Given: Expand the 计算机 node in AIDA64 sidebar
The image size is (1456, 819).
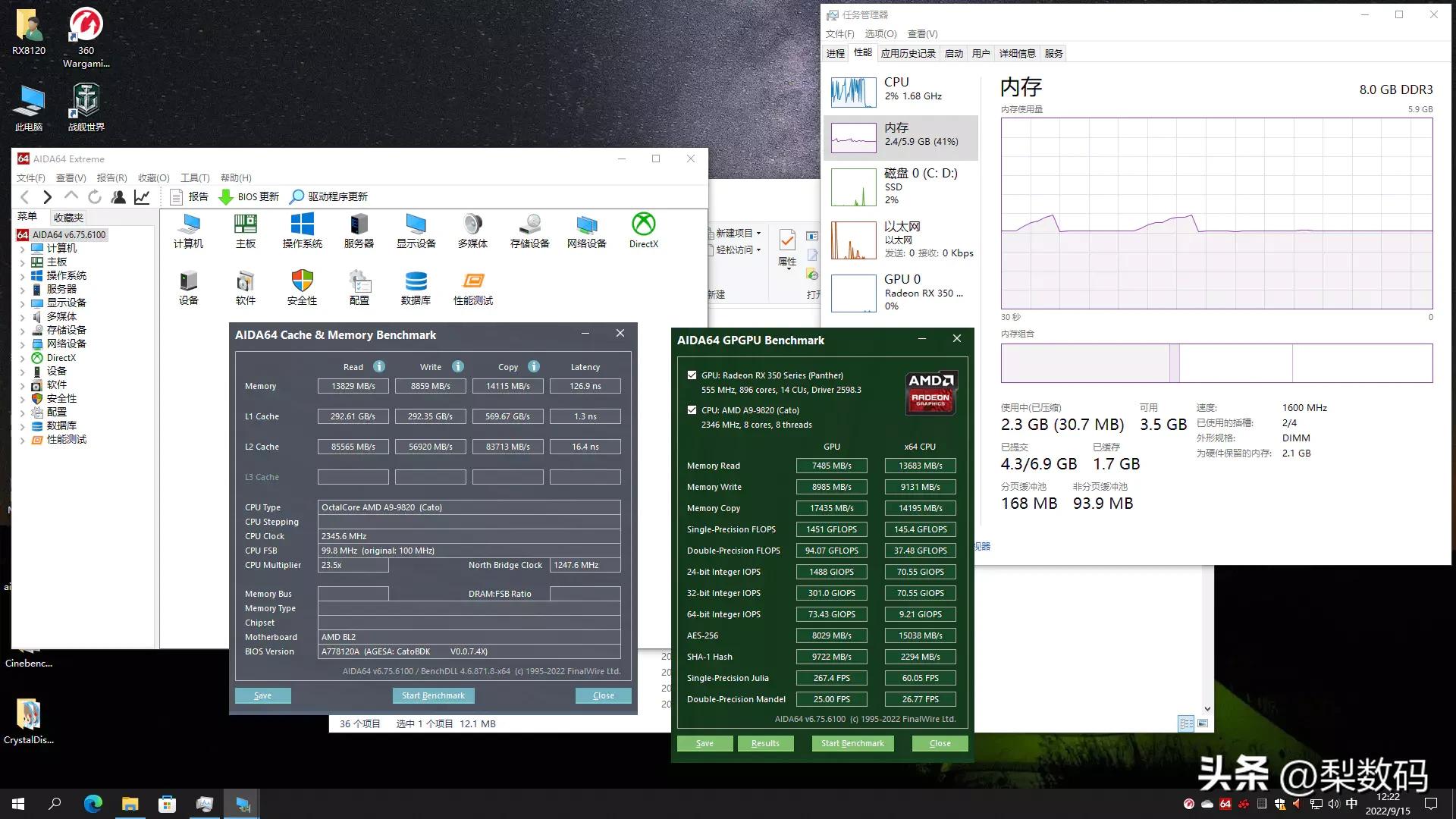Looking at the screenshot, I should click(24, 248).
